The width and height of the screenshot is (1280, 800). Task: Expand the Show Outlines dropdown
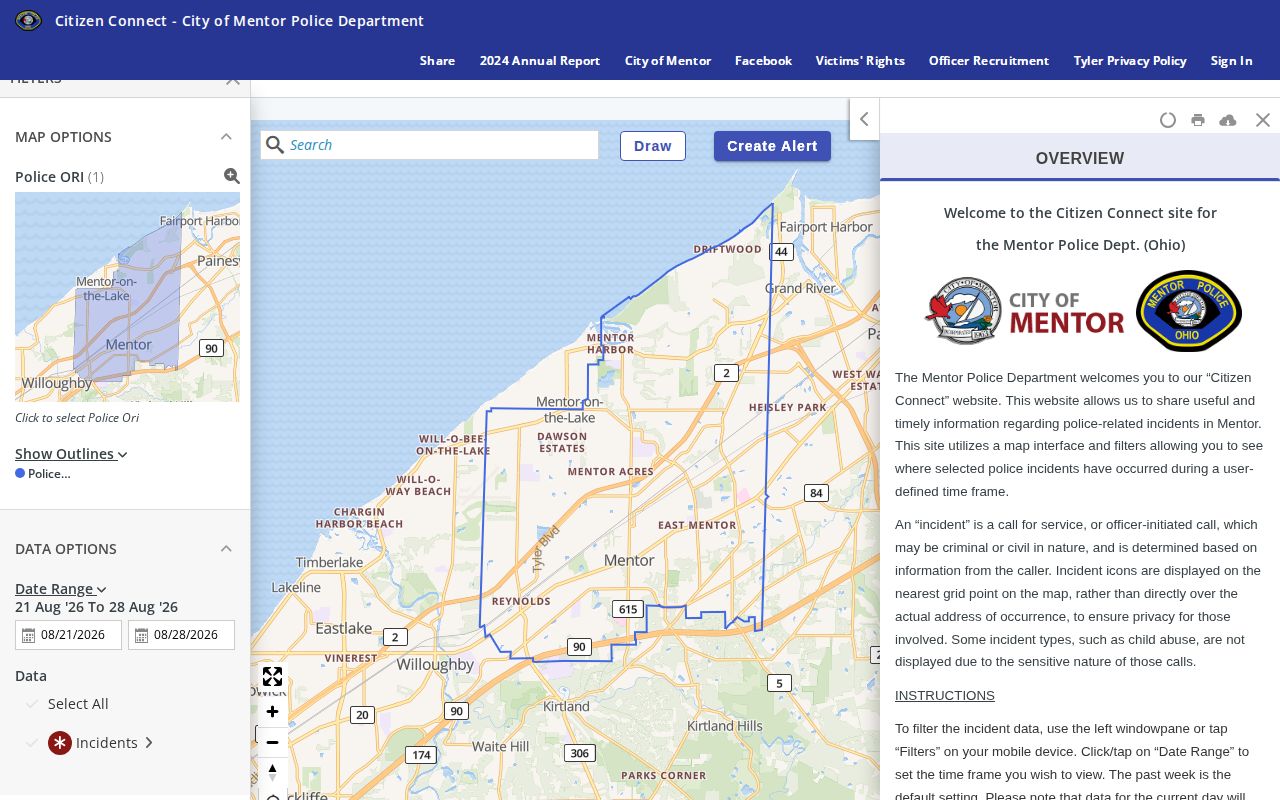[71, 454]
